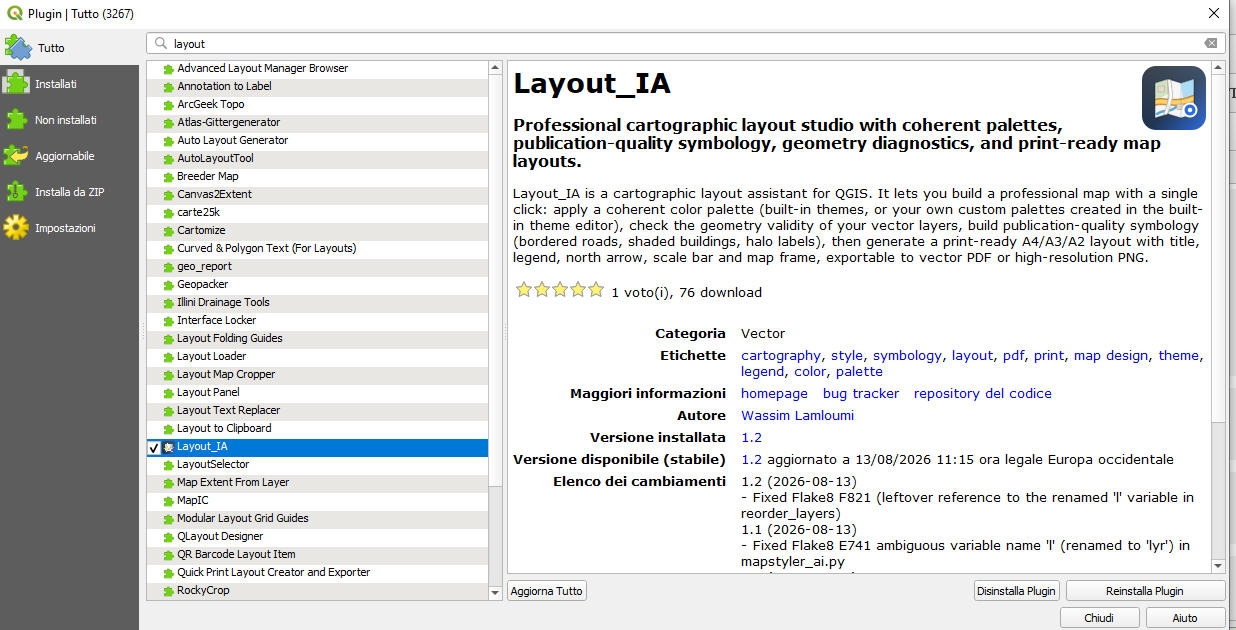Click the Chiudi button

(x=1099, y=618)
